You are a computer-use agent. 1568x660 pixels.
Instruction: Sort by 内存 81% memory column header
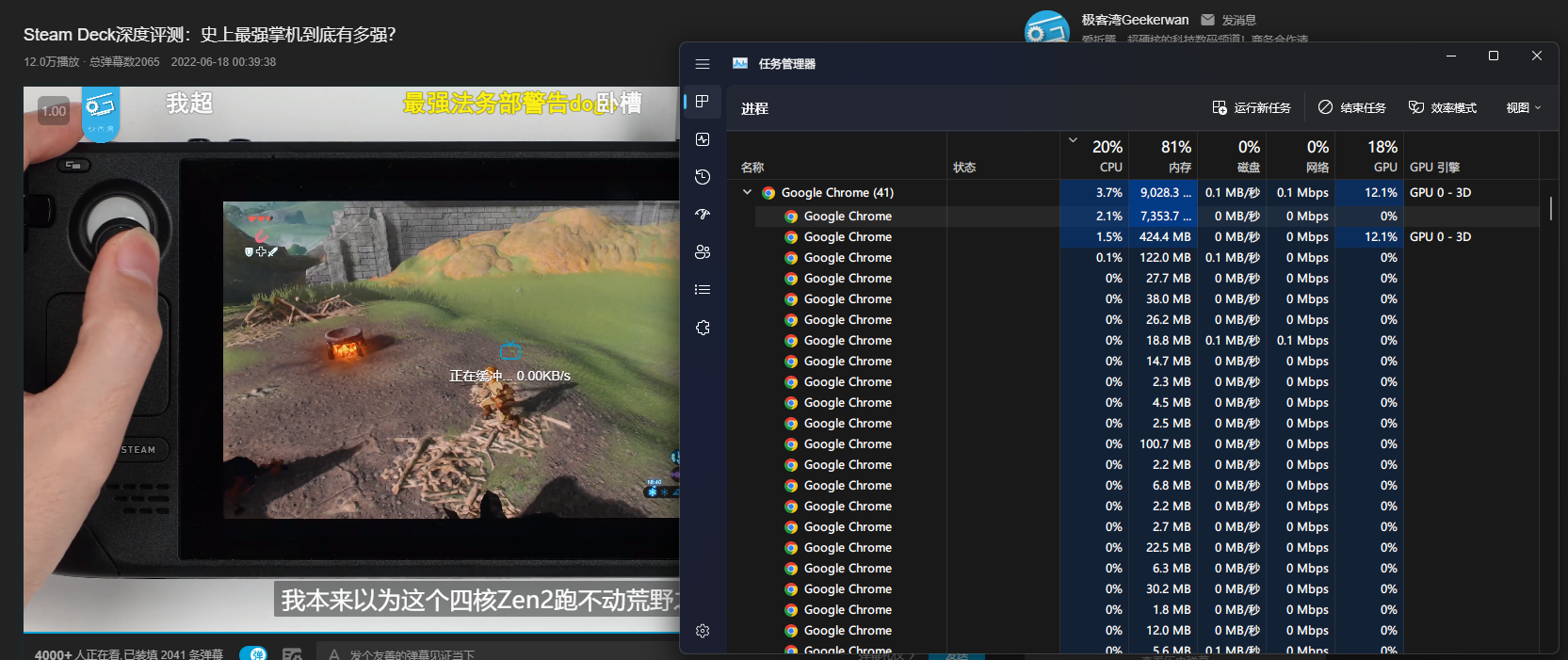click(1163, 155)
